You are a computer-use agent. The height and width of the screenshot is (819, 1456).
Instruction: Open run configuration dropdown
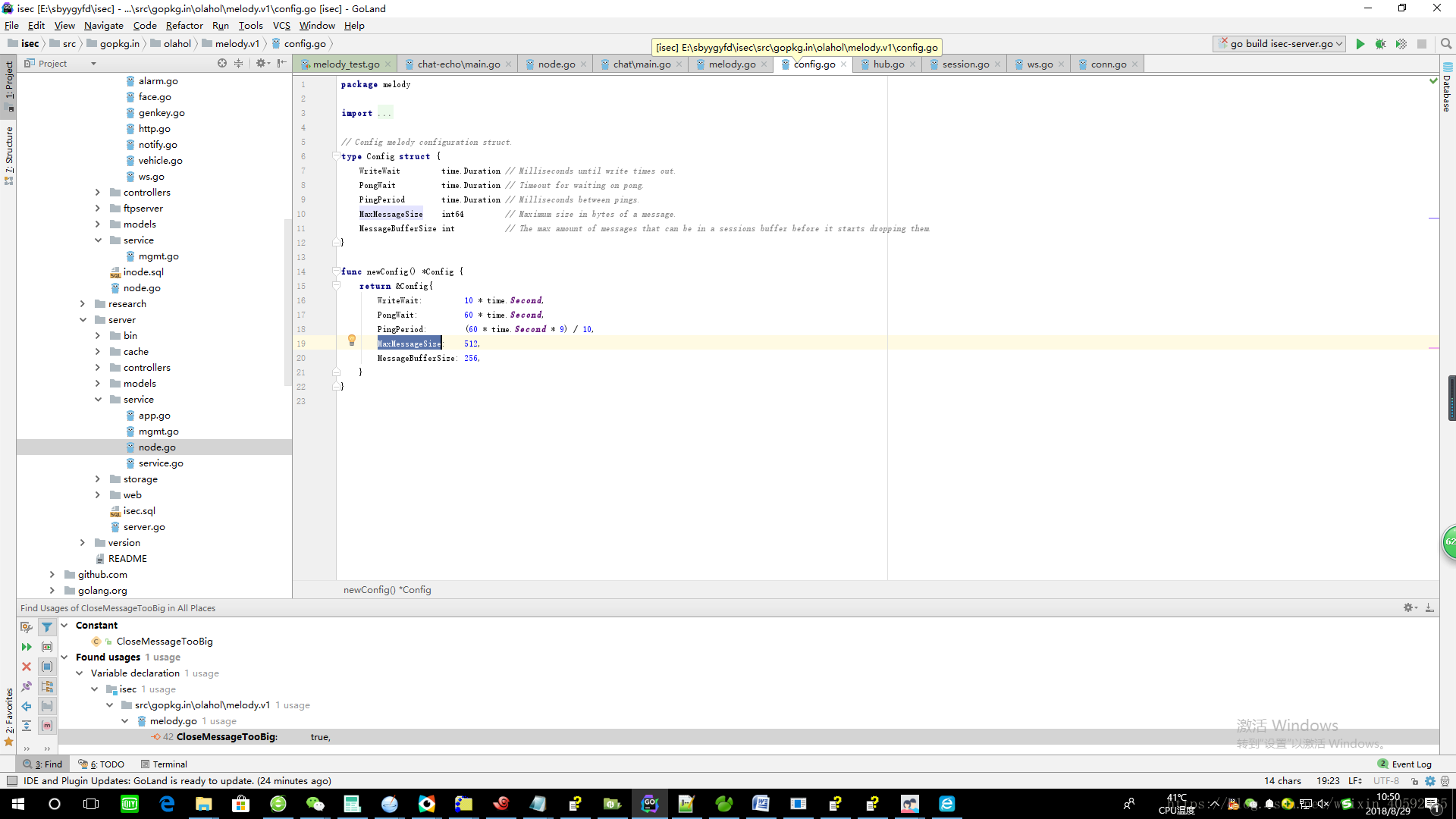tap(1339, 44)
